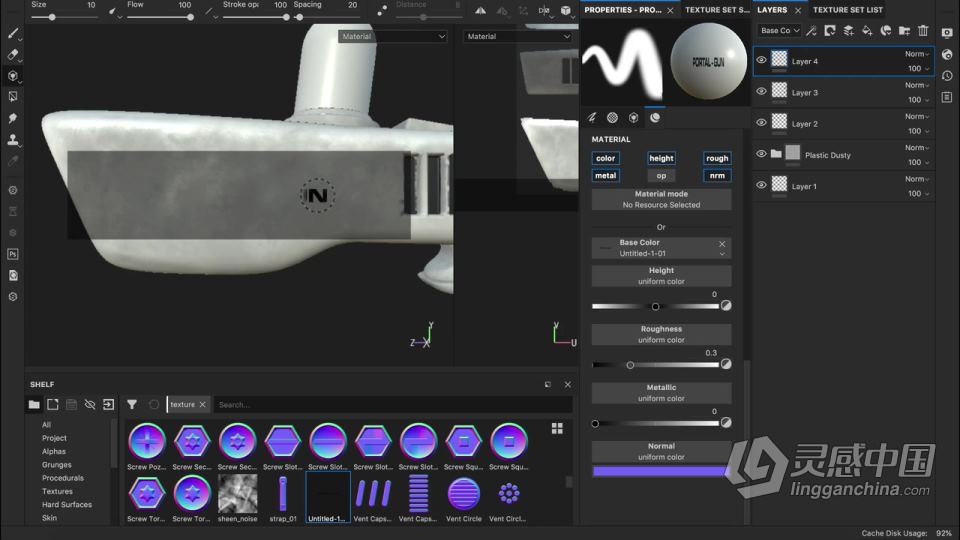Select Alphas shelf category

click(x=54, y=451)
